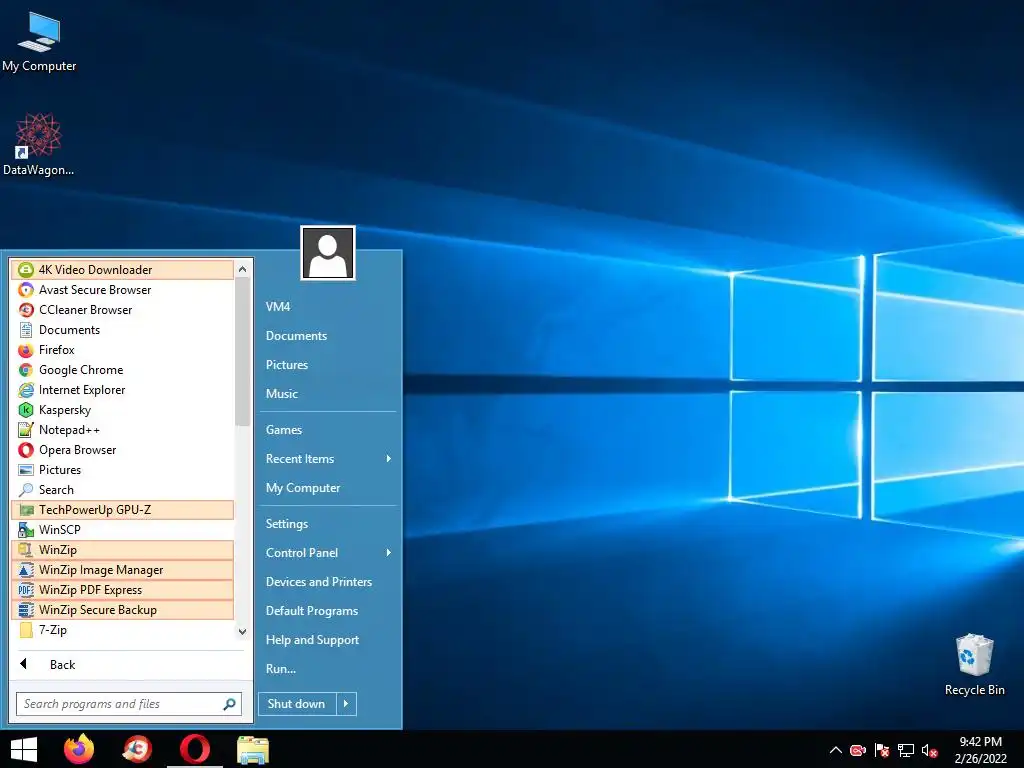Open Notepad++
The height and width of the screenshot is (768, 1024).
pos(123,430)
